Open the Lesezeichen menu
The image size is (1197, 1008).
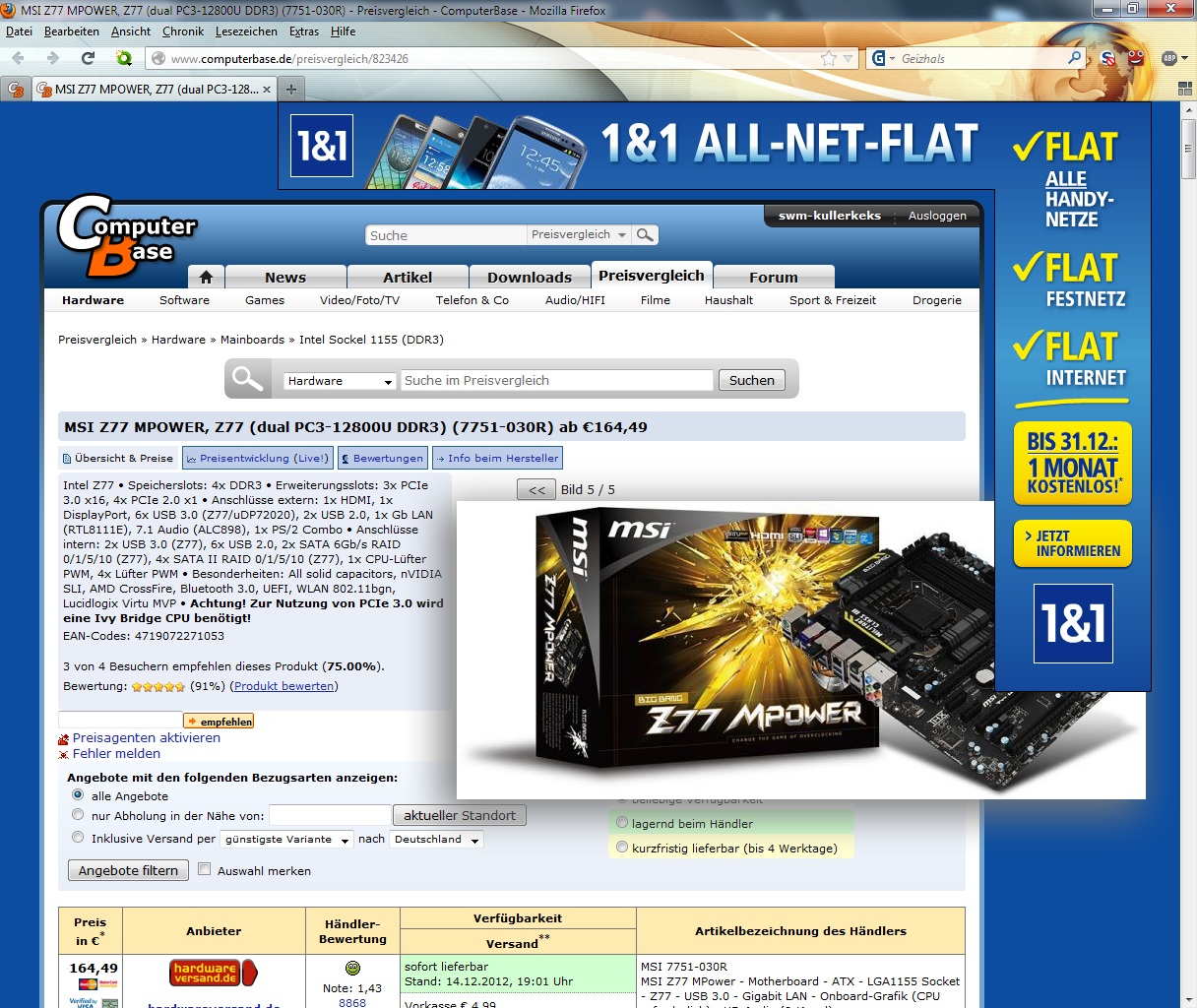pos(246,31)
